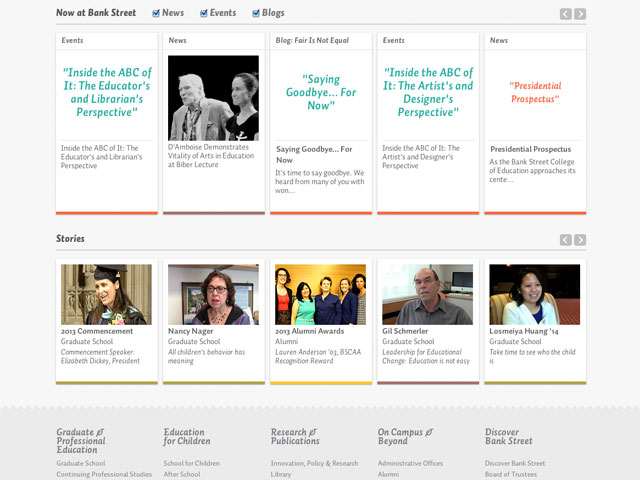Image resolution: width=640 pixels, height=480 pixels.
Task: Click the bold 'Presidential Prospectus' title text
Action: pos(531,149)
